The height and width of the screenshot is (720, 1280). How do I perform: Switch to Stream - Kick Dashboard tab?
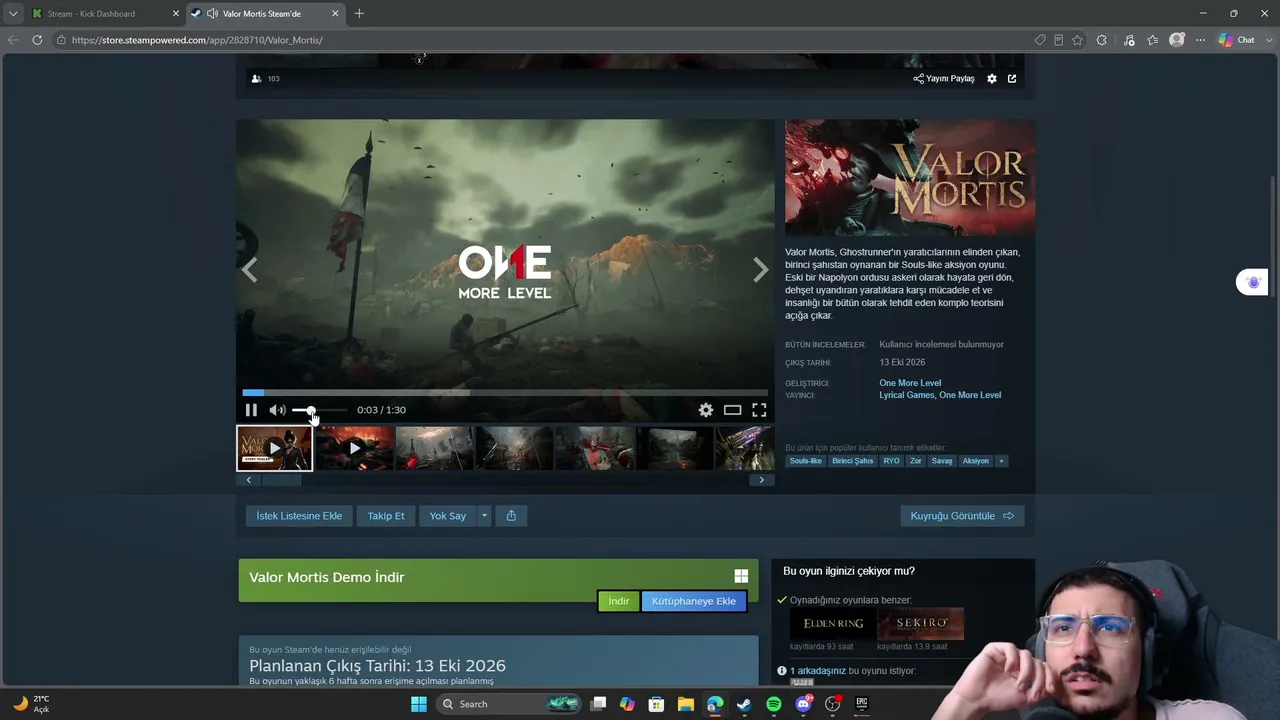click(105, 14)
